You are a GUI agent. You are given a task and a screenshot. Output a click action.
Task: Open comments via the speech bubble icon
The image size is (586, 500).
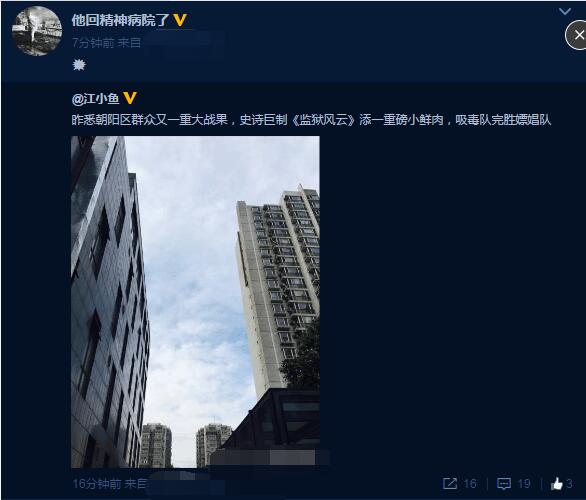(504, 484)
